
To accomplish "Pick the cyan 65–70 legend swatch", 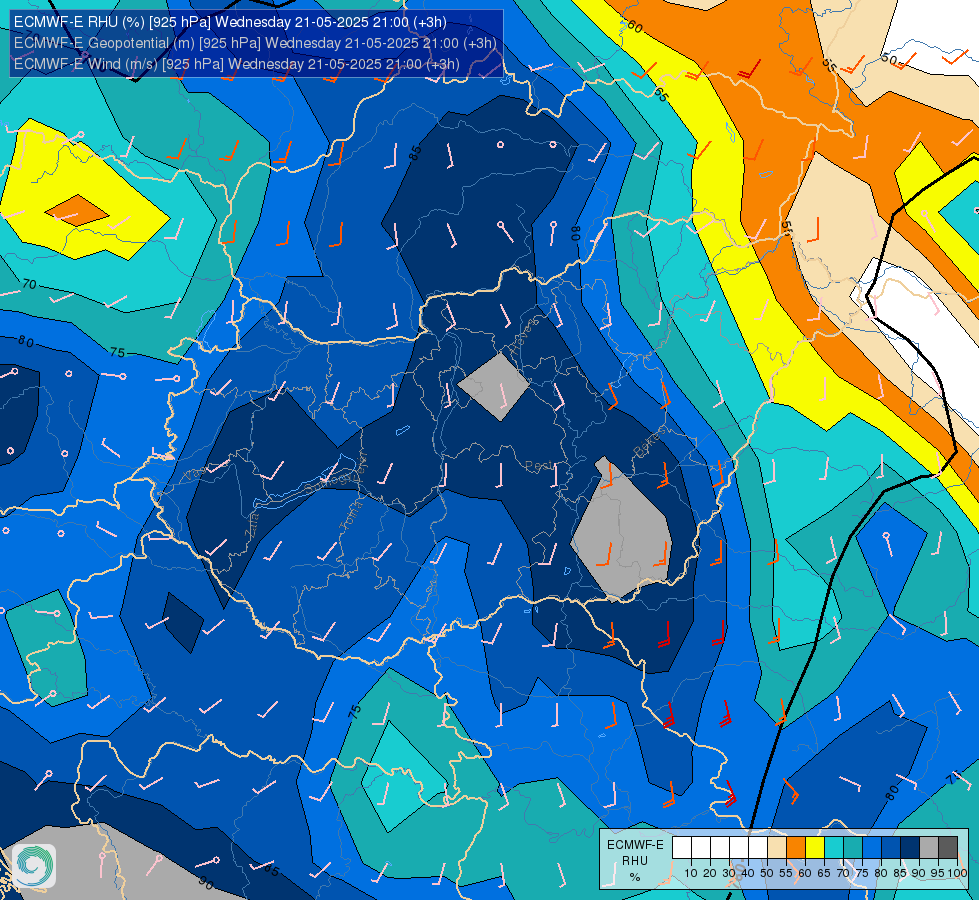I will click(x=834, y=848).
